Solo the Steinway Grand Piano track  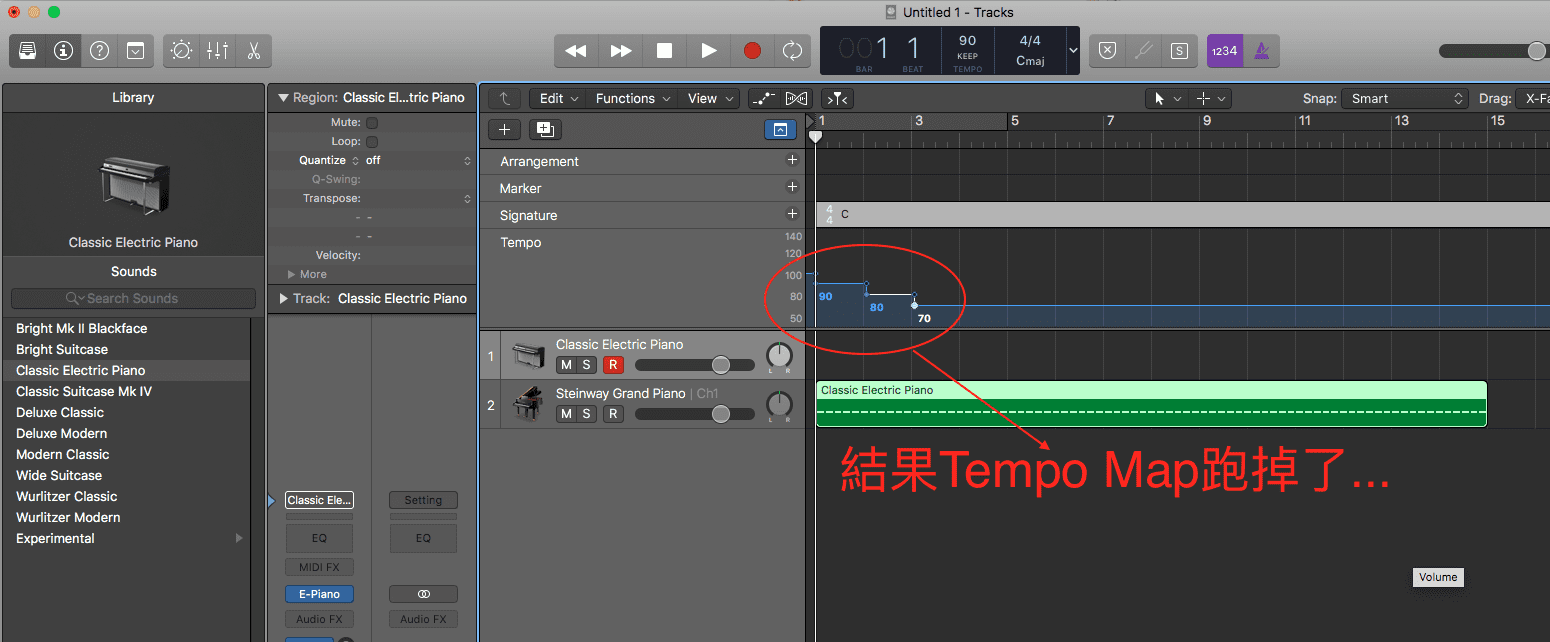pos(587,414)
